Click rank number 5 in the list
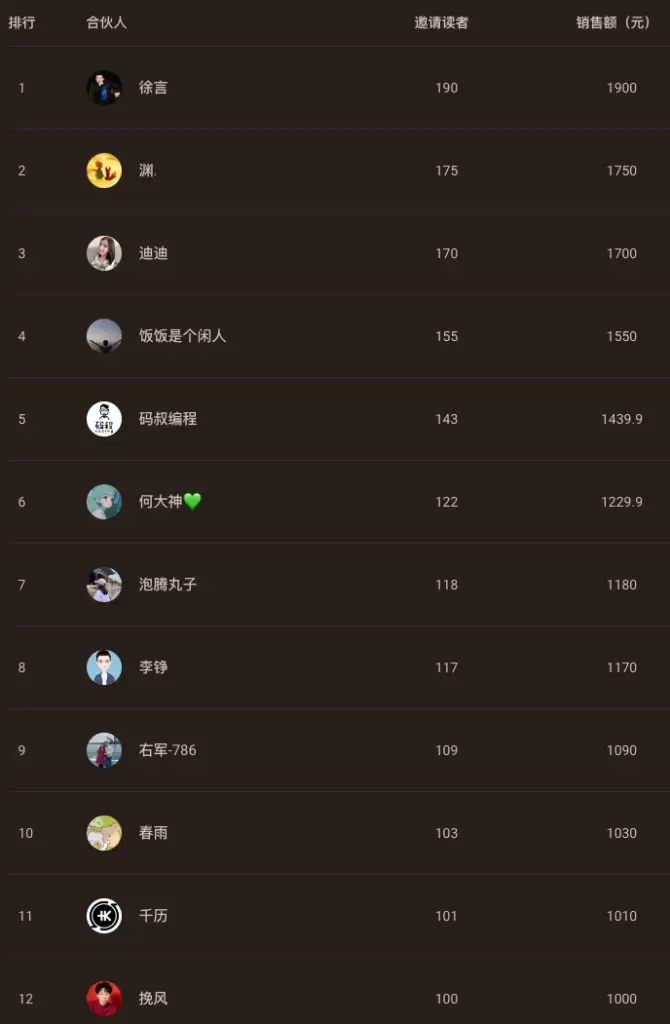 21,419
